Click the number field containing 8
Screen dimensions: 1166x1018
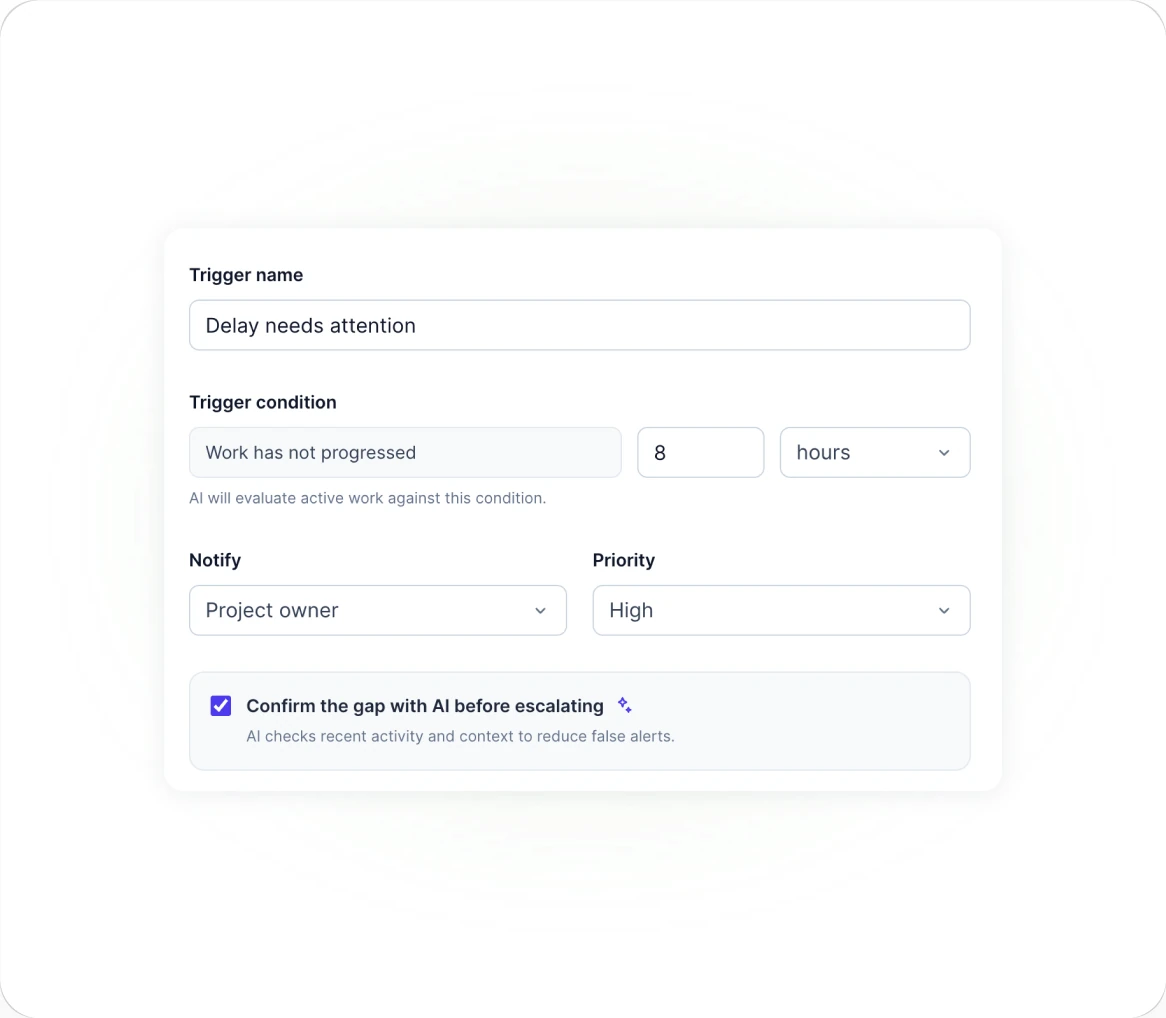700,452
